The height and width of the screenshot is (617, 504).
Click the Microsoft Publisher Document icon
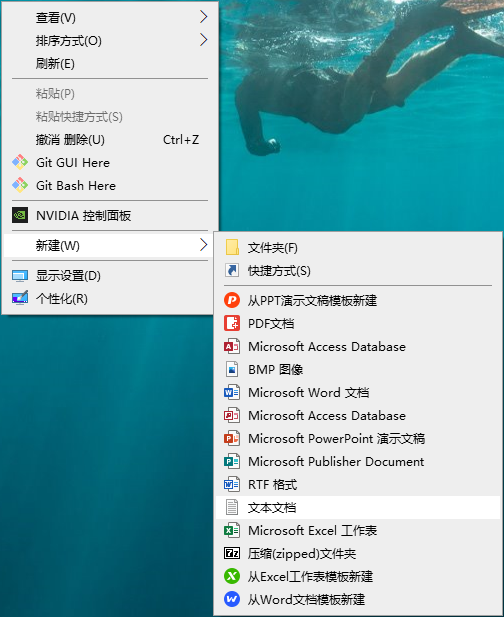[232, 461]
